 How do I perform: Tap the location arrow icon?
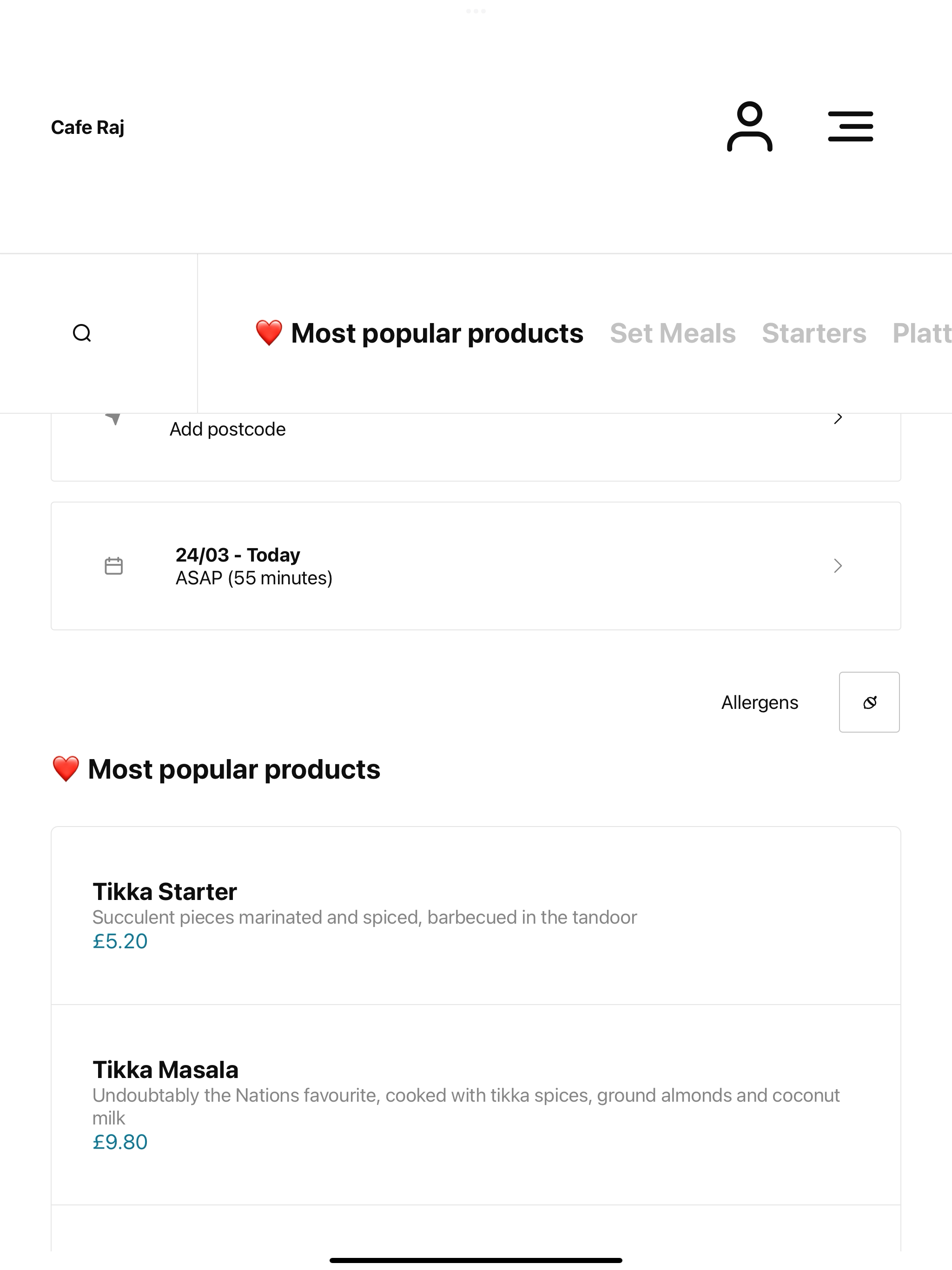pyautogui.click(x=113, y=418)
